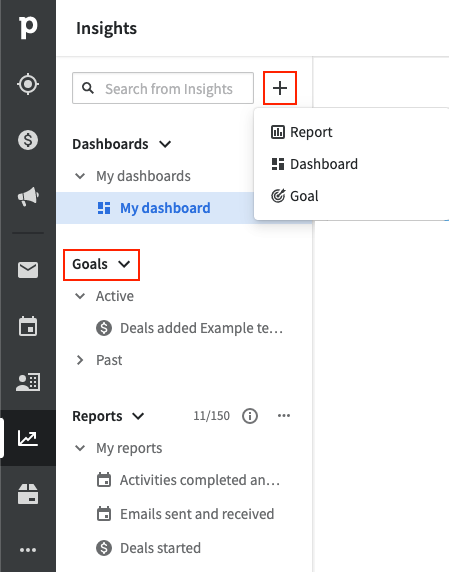Screen dimensions: 449x572
Task: Open Products box icon in sidebar
Action: coord(28,494)
